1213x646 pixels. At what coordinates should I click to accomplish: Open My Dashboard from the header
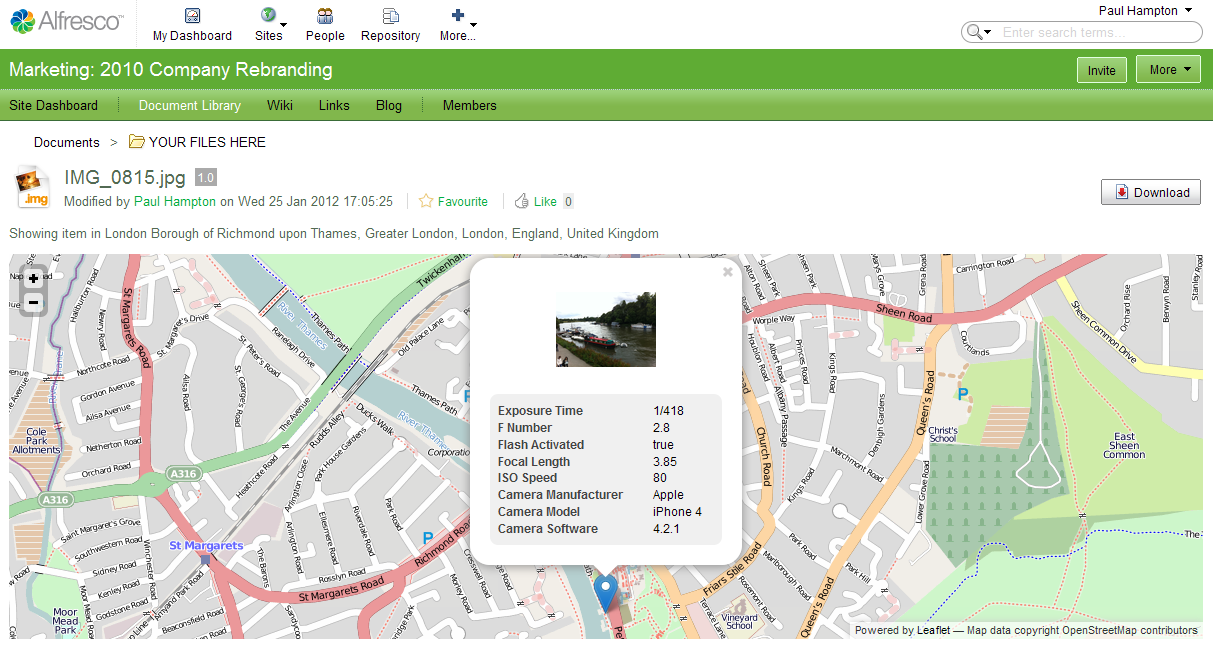point(192,25)
